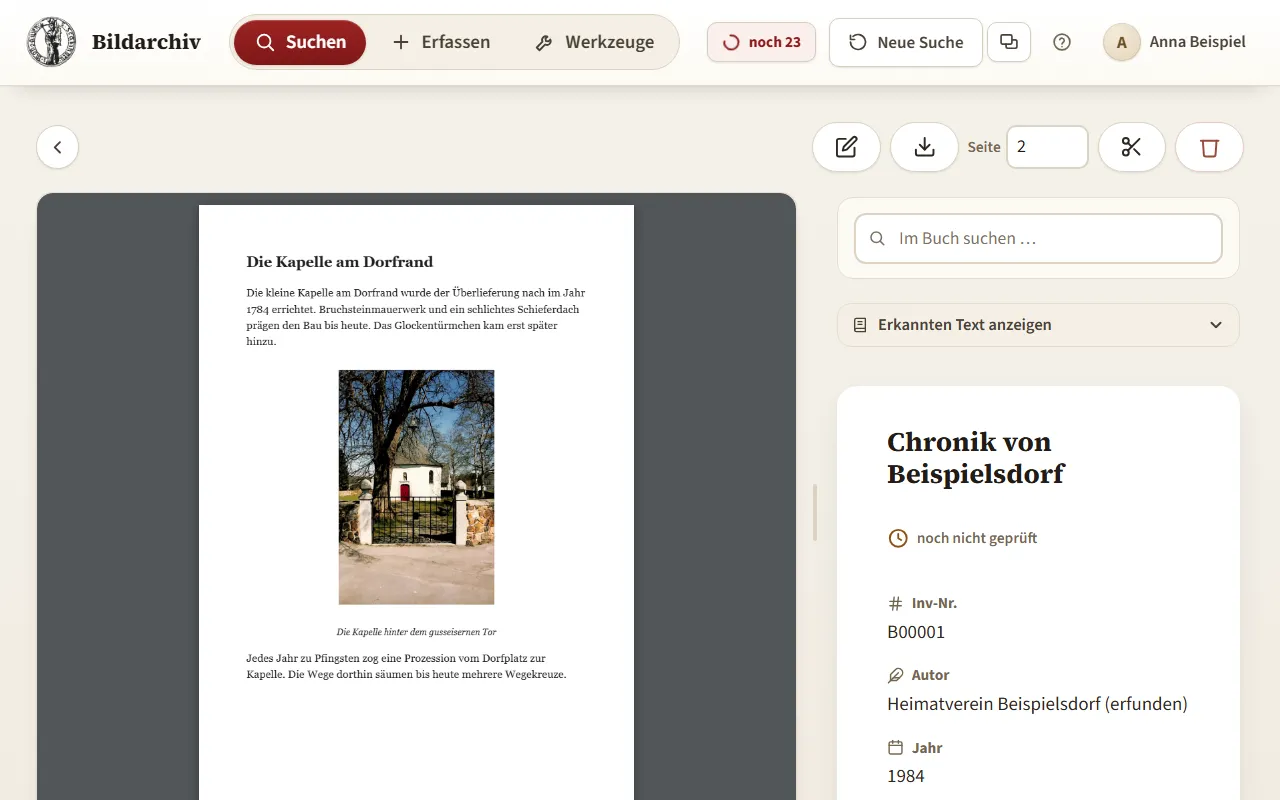Open Anna Beispiel user menu
Viewport: 1280px width, 800px height.
pos(1175,42)
